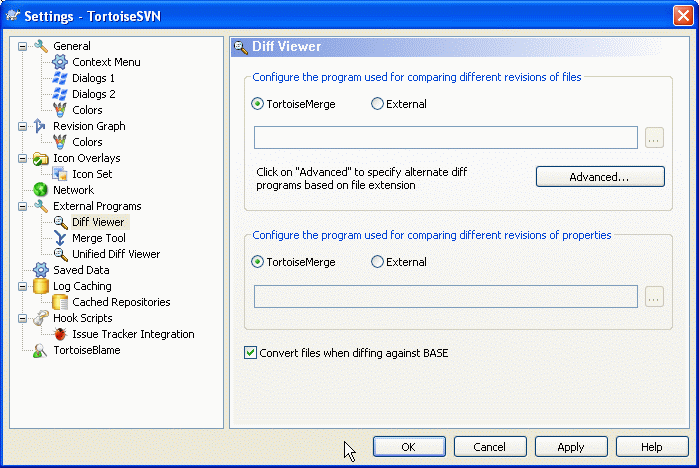The height and width of the screenshot is (468, 699).
Task: Open the Unified Diff Viewer settings page
Action: (116, 254)
